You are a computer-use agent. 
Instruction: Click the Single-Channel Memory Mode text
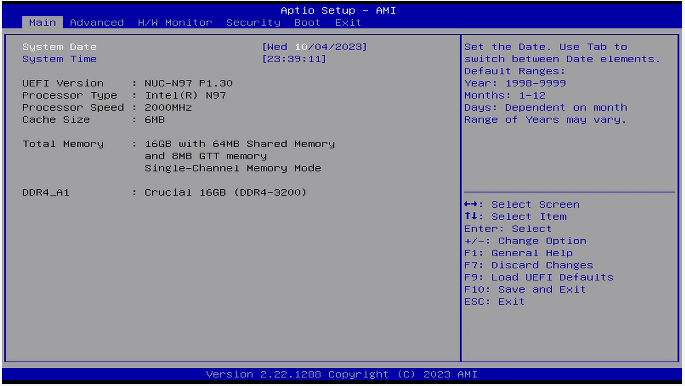[233, 168]
